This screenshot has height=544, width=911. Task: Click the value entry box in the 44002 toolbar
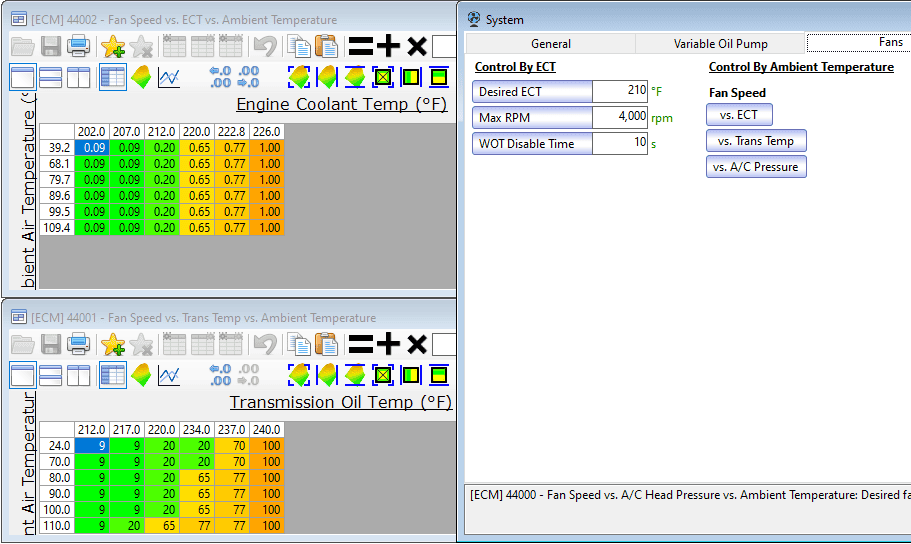coord(444,46)
